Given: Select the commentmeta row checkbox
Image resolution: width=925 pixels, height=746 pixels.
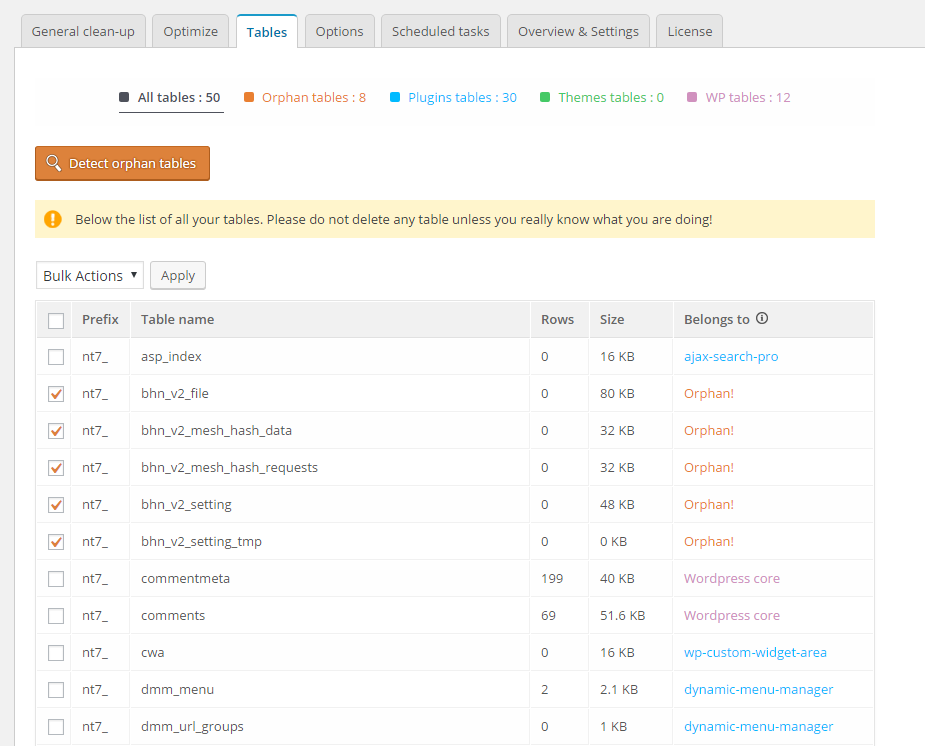Looking at the screenshot, I should pos(56,579).
